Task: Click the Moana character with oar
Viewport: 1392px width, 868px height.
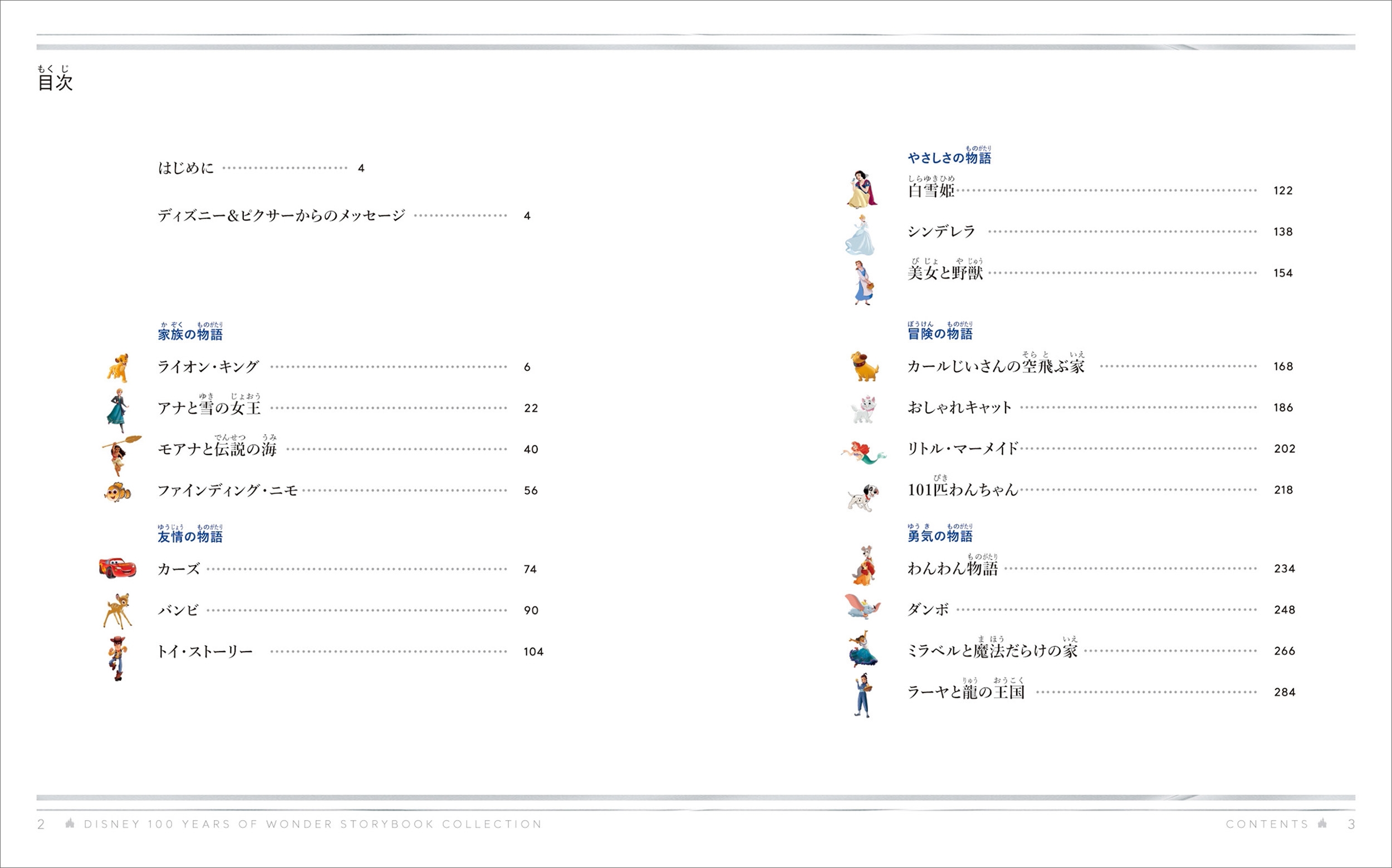Action: 119,455
